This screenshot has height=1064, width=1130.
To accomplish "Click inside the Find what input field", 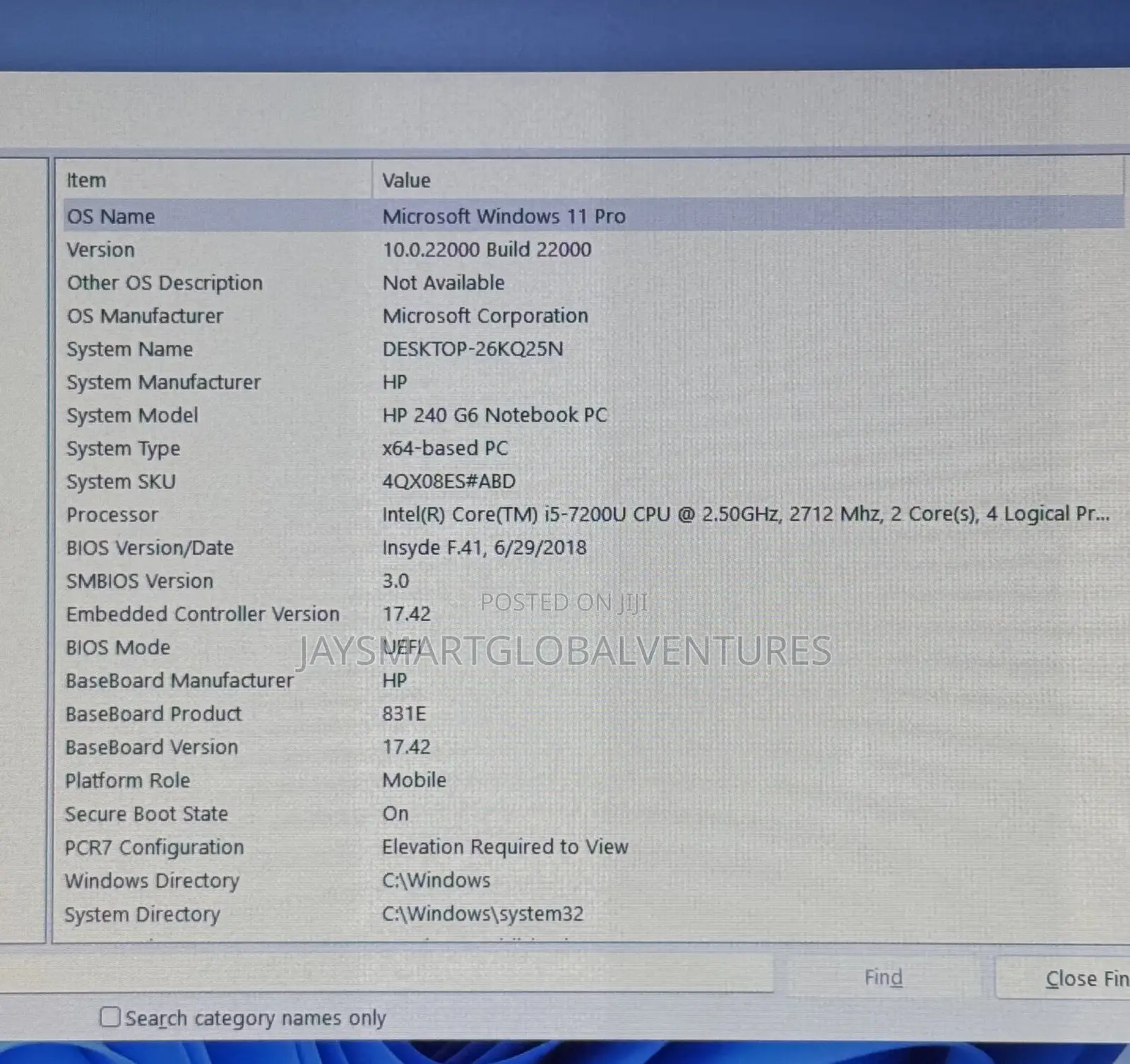I will (386, 974).
